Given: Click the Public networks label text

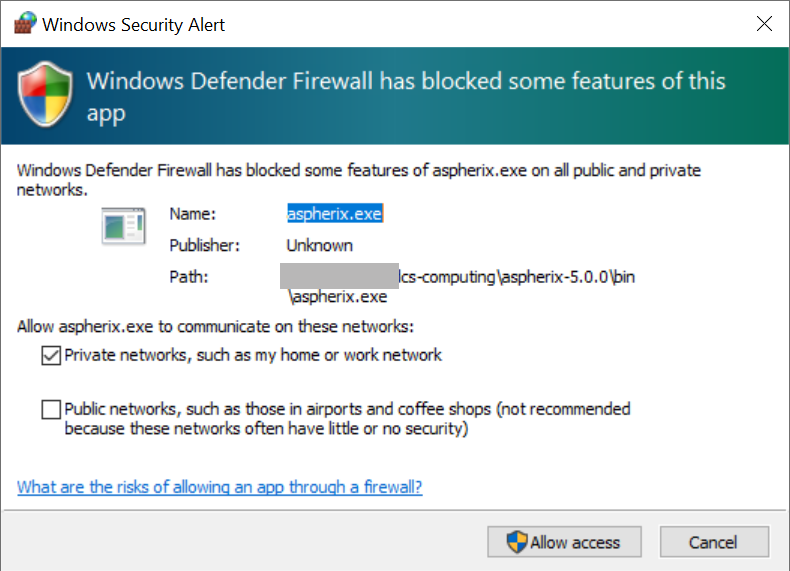Looking at the screenshot, I should pyautogui.click(x=347, y=418).
